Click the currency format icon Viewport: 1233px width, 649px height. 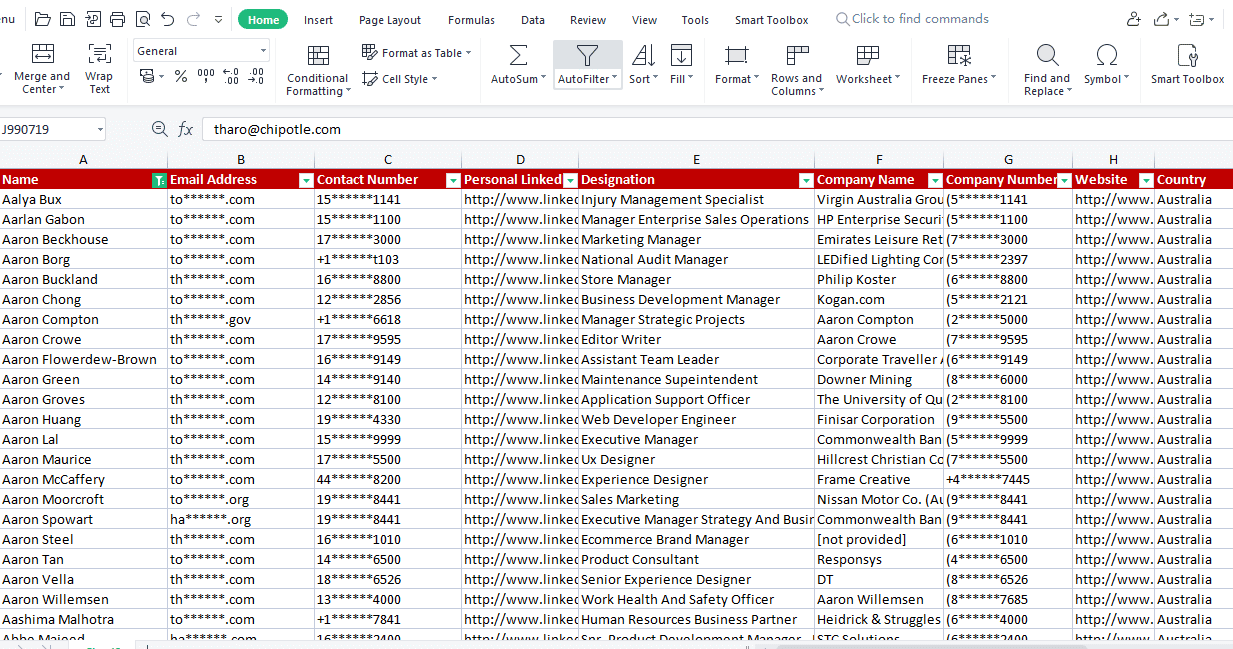coord(147,76)
